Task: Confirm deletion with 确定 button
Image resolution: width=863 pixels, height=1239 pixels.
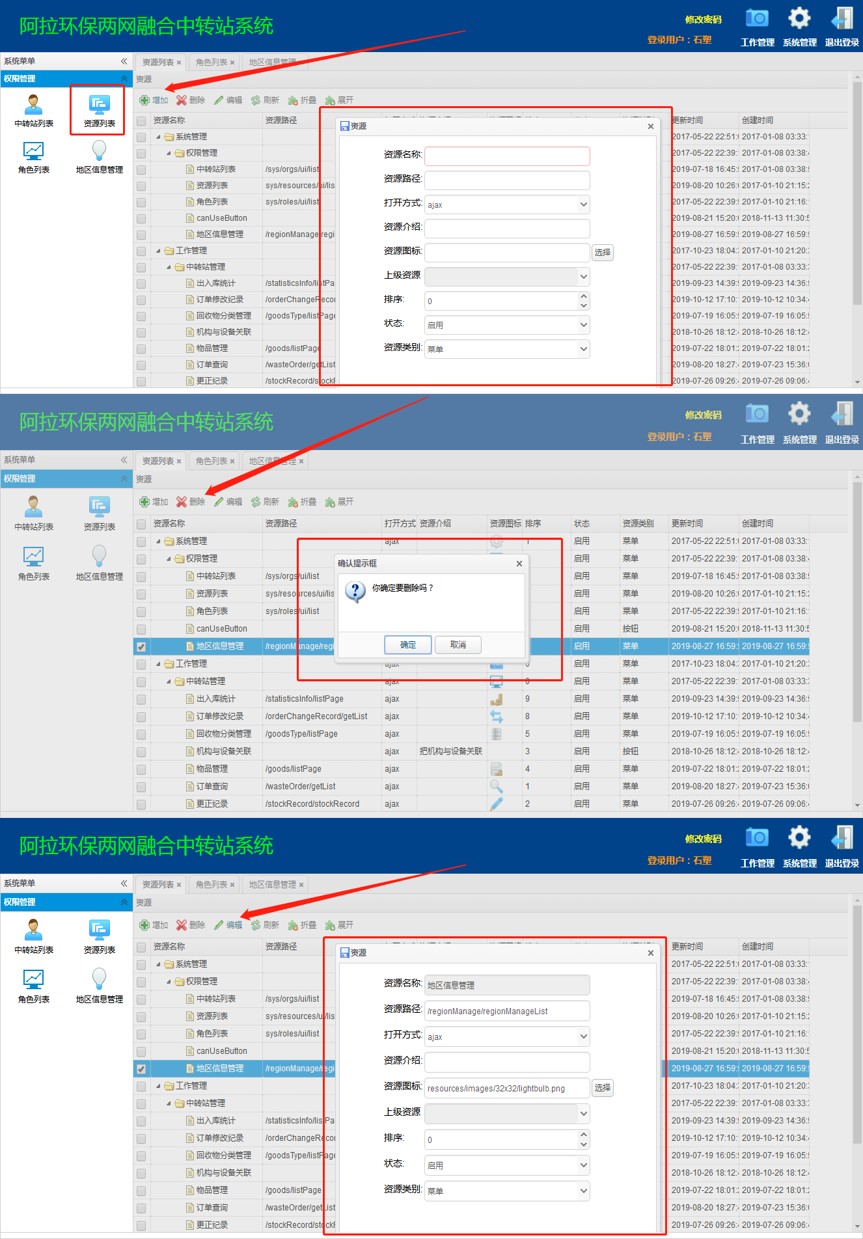Action: tap(408, 645)
